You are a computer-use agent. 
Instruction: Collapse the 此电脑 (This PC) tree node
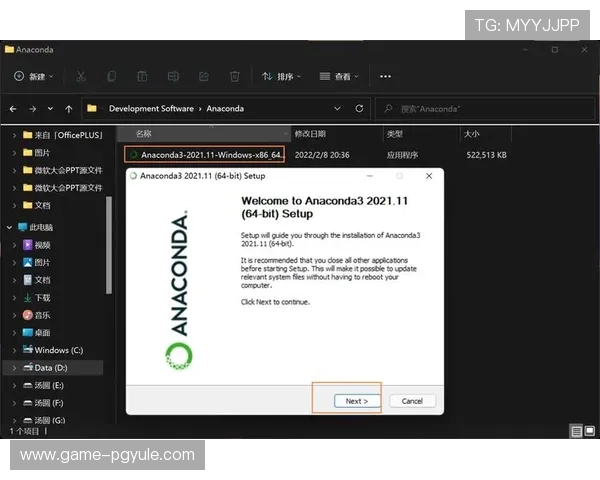click(x=9, y=227)
